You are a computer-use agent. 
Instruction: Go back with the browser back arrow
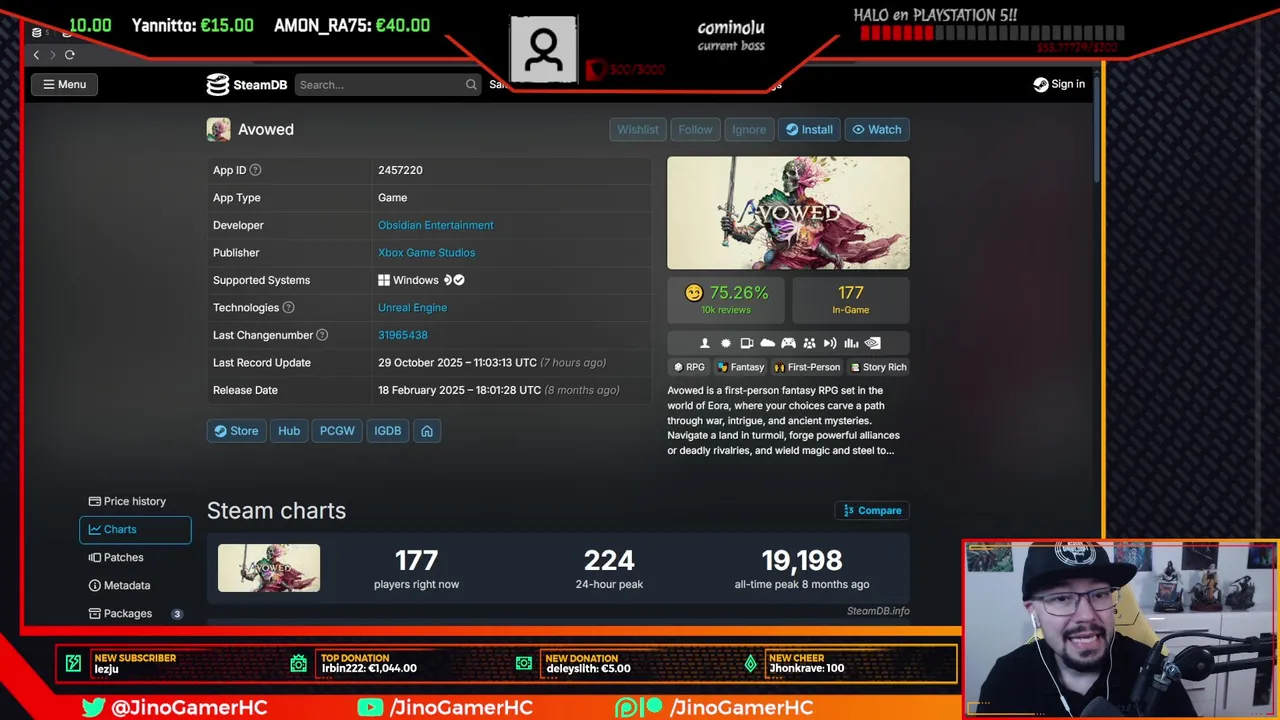36,55
